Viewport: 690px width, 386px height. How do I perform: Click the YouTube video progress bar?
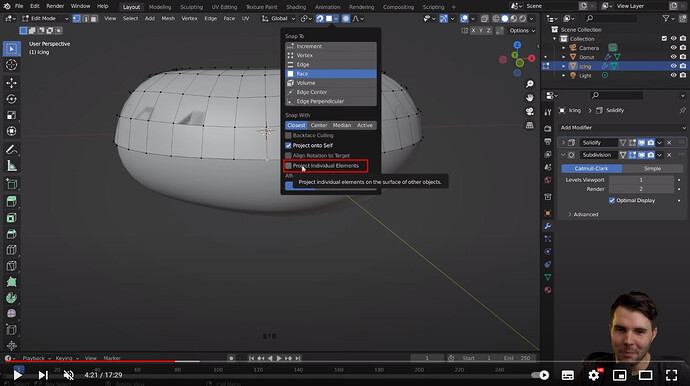coord(345,361)
